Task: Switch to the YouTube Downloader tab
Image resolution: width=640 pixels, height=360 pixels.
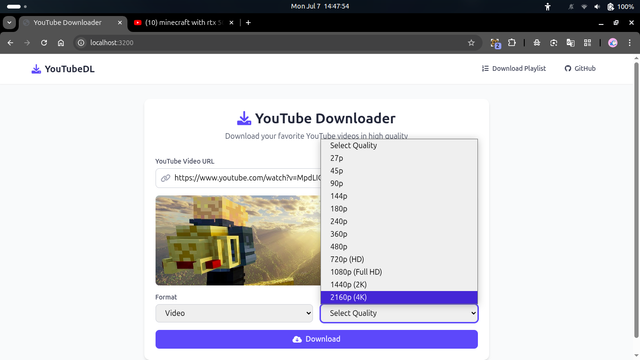Action: tap(73, 22)
